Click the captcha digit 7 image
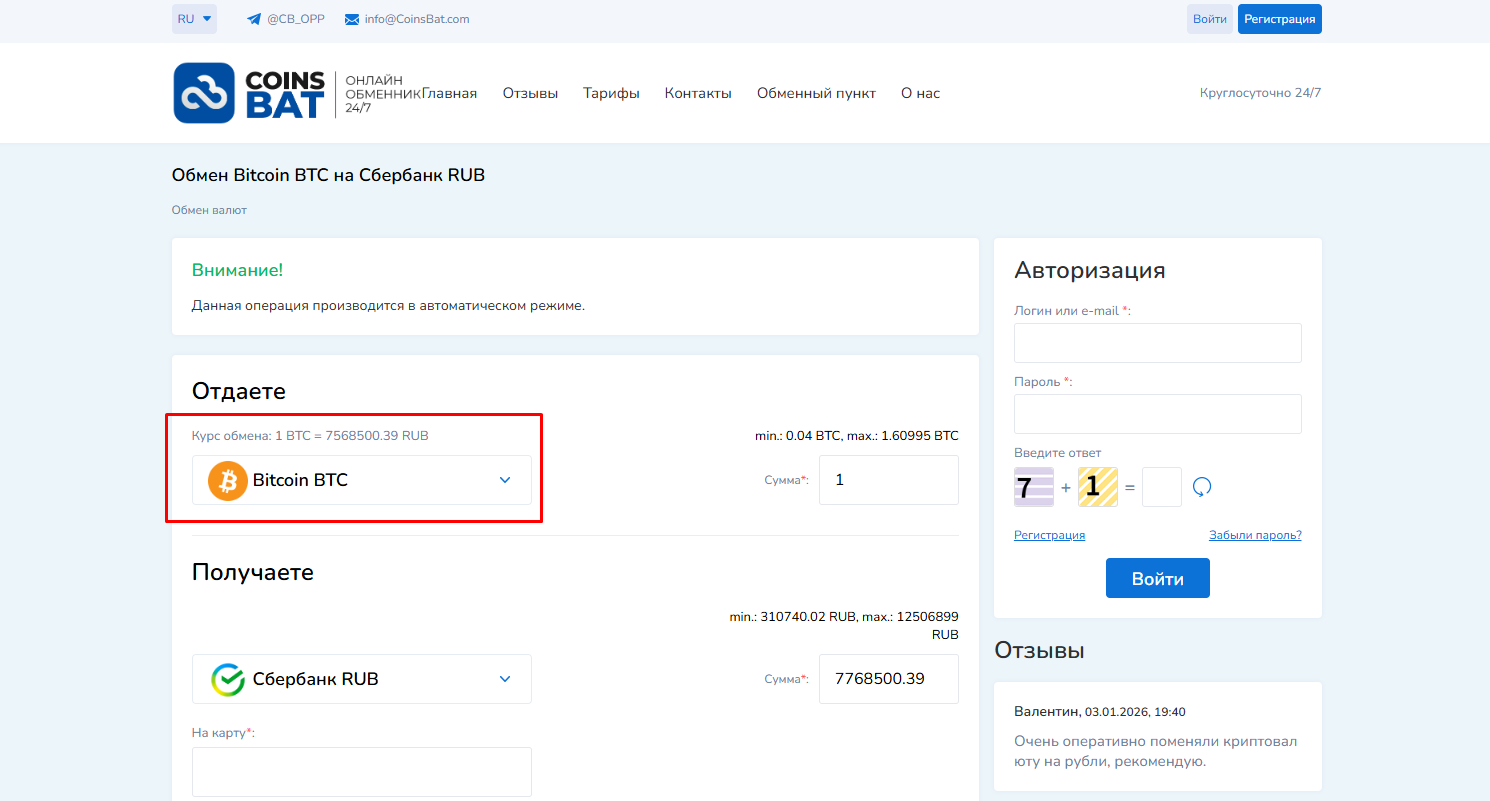 tap(1033, 487)
